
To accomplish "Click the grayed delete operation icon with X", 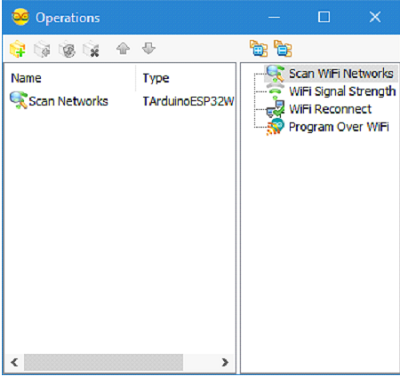I will [x=91, y=49].
